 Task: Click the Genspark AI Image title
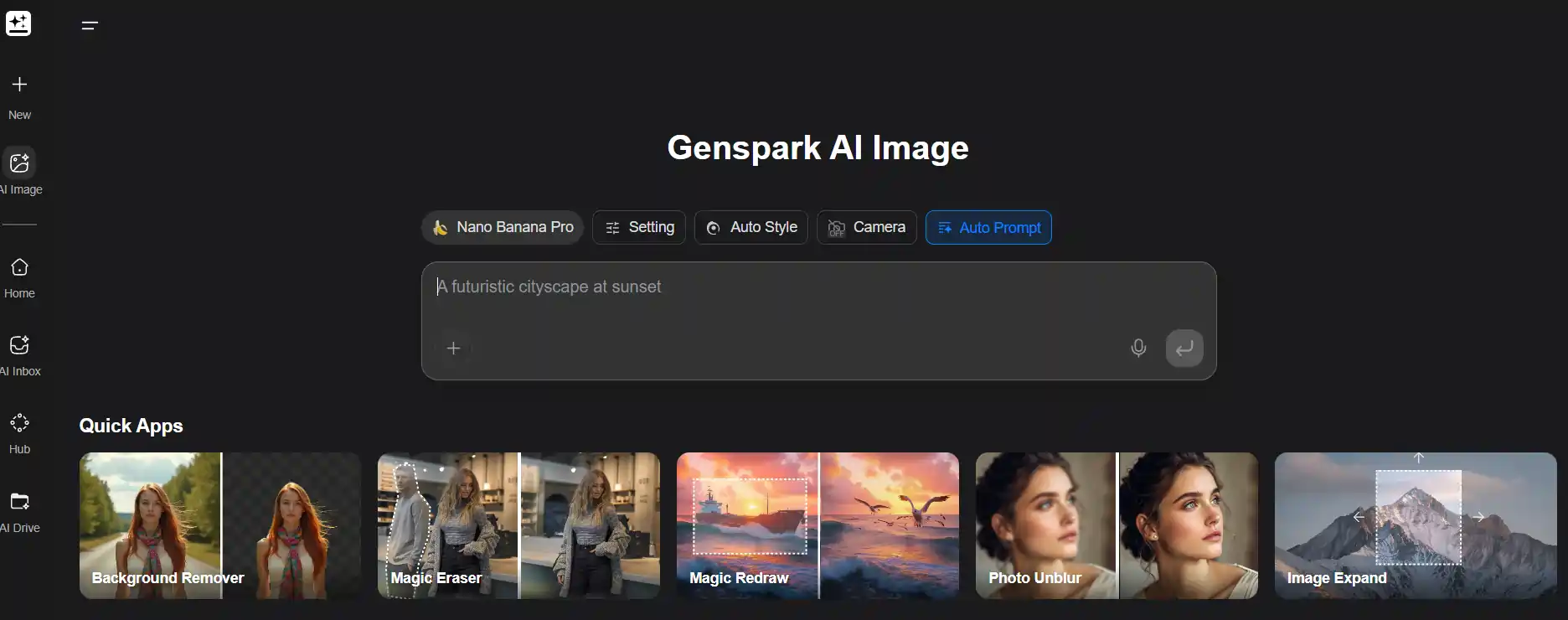tap(818, 147)
